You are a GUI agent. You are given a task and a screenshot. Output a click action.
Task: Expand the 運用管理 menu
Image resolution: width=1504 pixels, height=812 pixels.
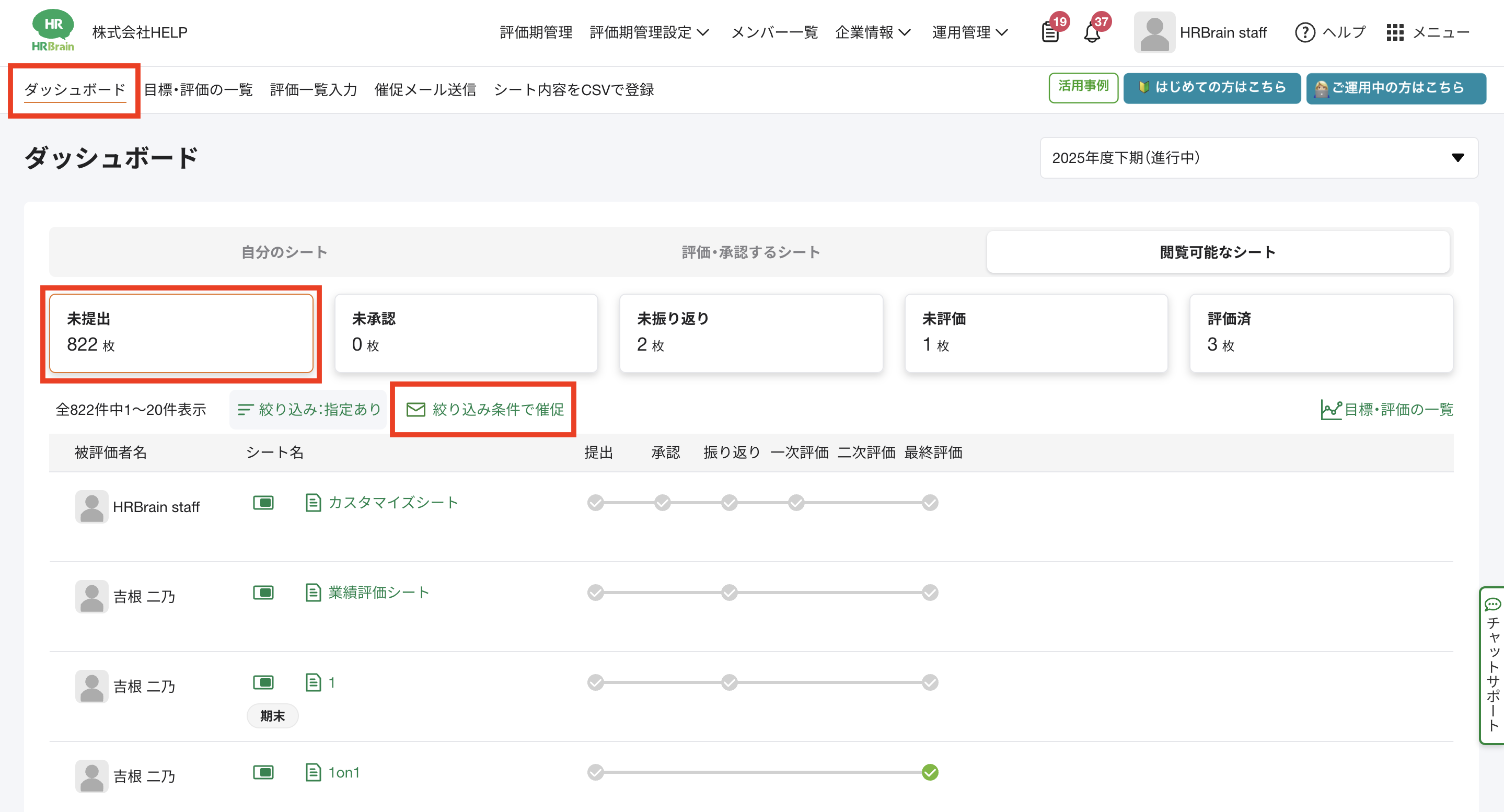(969, 33)
